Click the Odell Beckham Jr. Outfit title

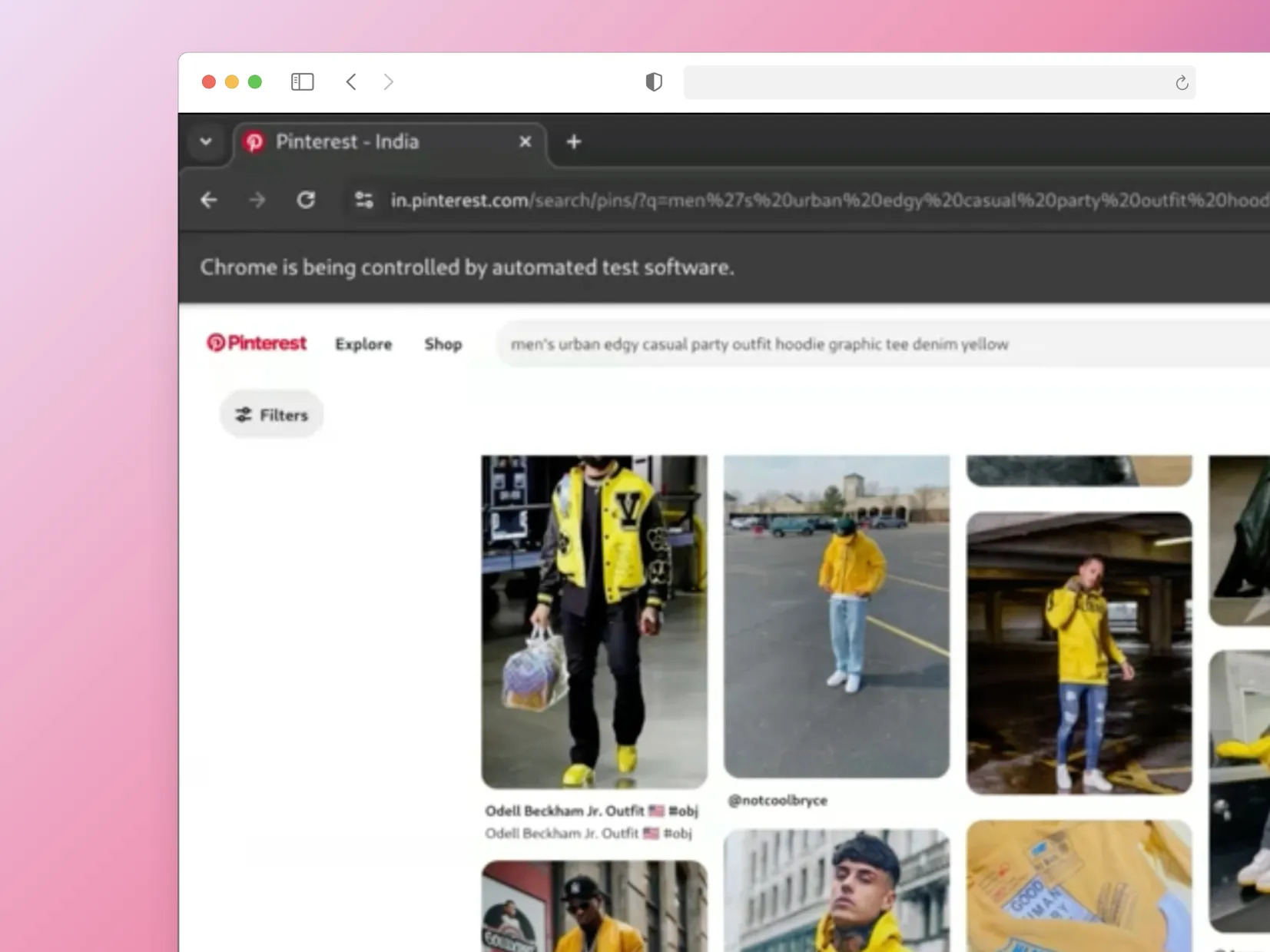[592, 811]
